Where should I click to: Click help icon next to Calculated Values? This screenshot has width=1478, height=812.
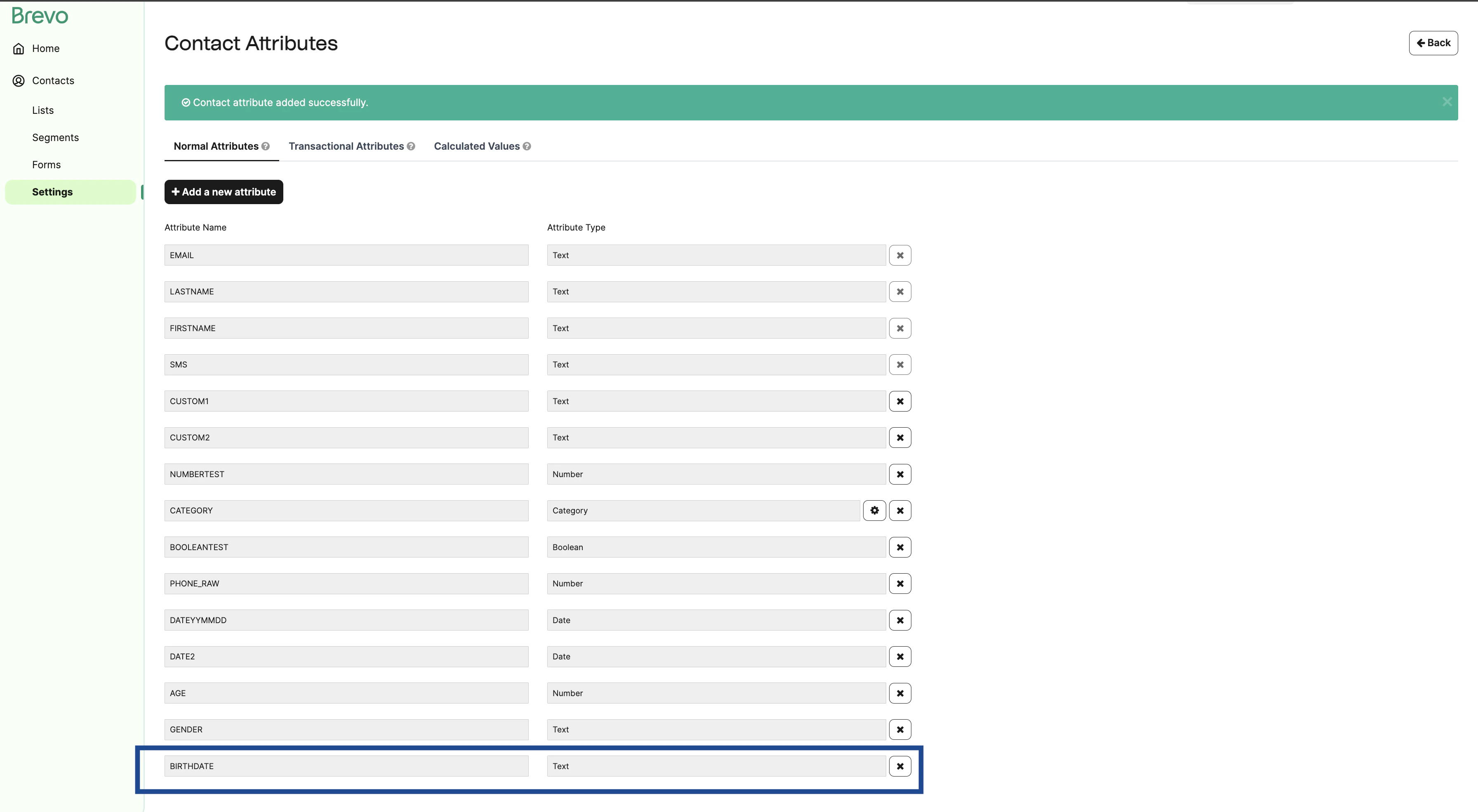[x=527, y=146]
